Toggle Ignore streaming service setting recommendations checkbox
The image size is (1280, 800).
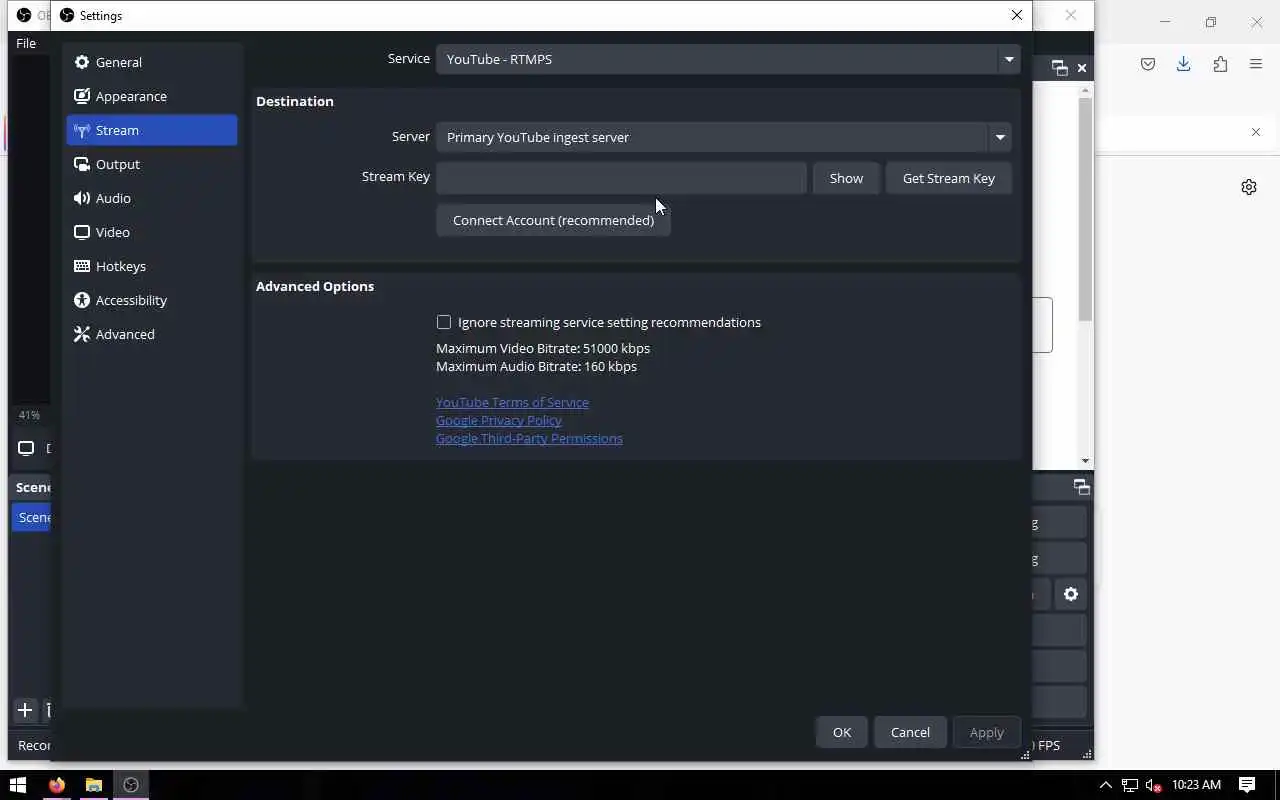point(444,322)
